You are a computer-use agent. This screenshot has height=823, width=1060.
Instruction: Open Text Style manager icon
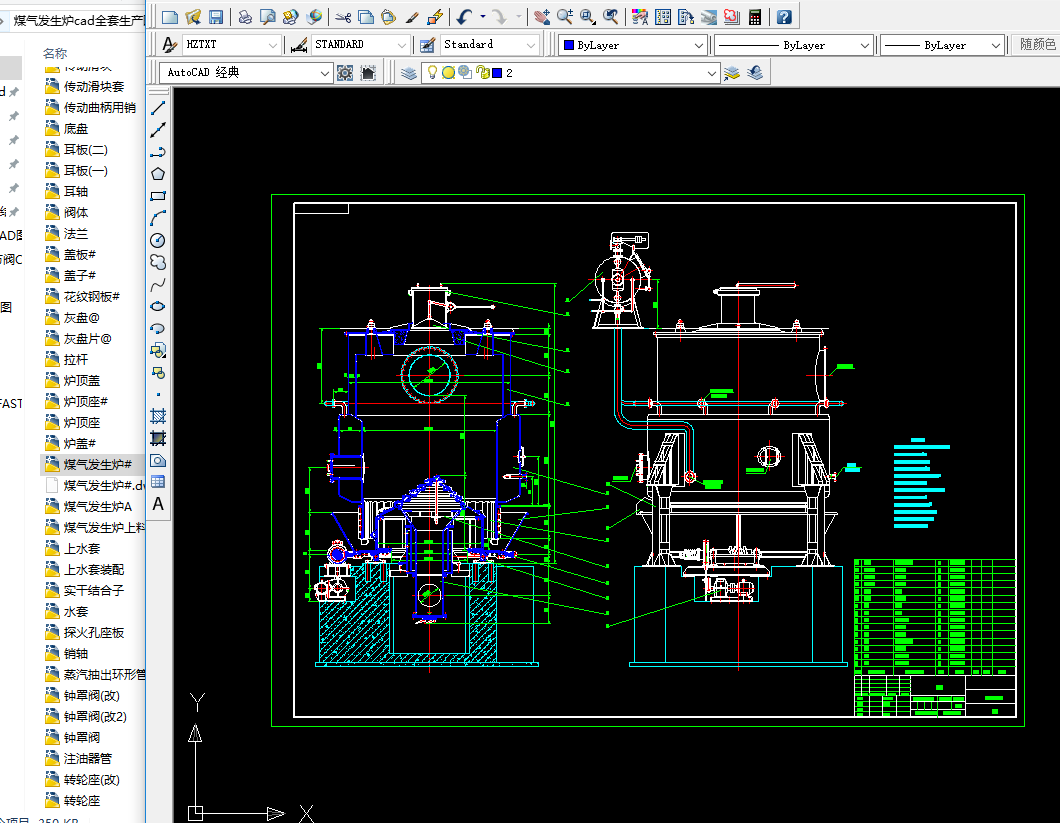(x=169, y=45)
